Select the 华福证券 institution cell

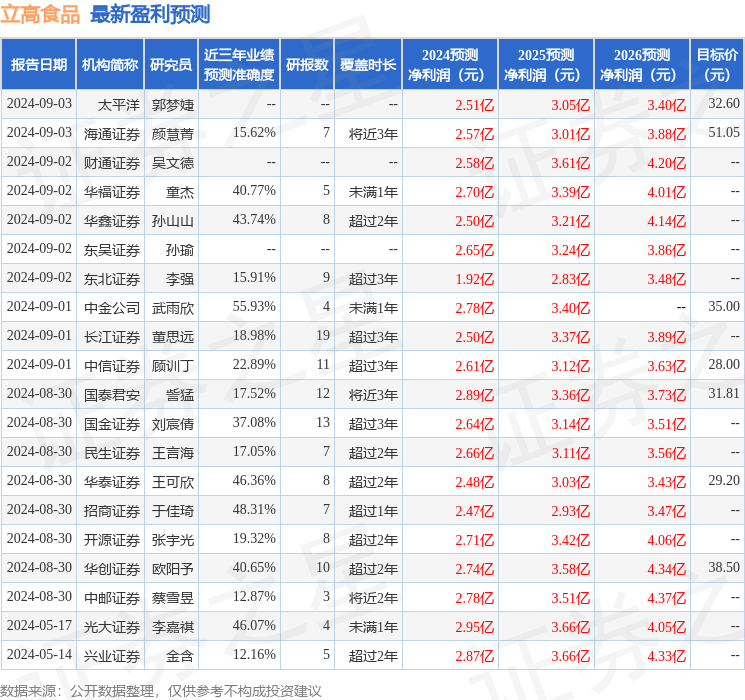pos(112,192)
